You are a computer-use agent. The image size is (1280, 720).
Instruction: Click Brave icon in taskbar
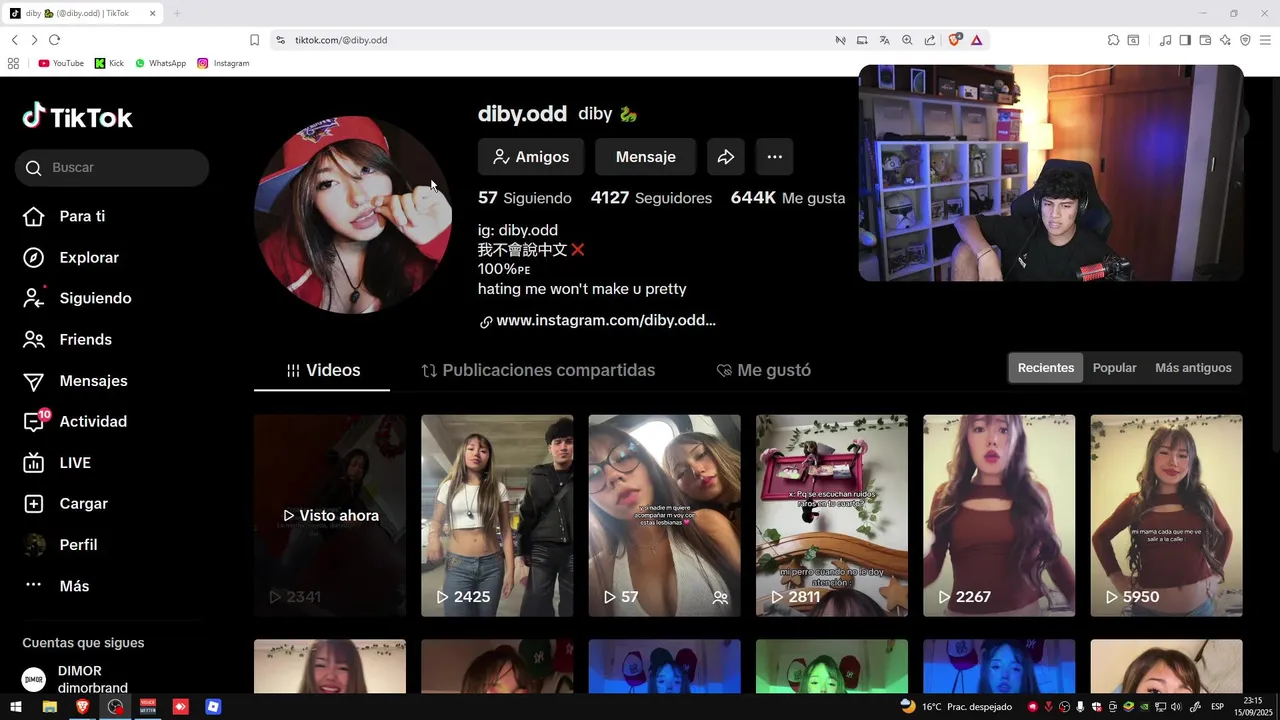pyautogui.click(x=82, y=707)
